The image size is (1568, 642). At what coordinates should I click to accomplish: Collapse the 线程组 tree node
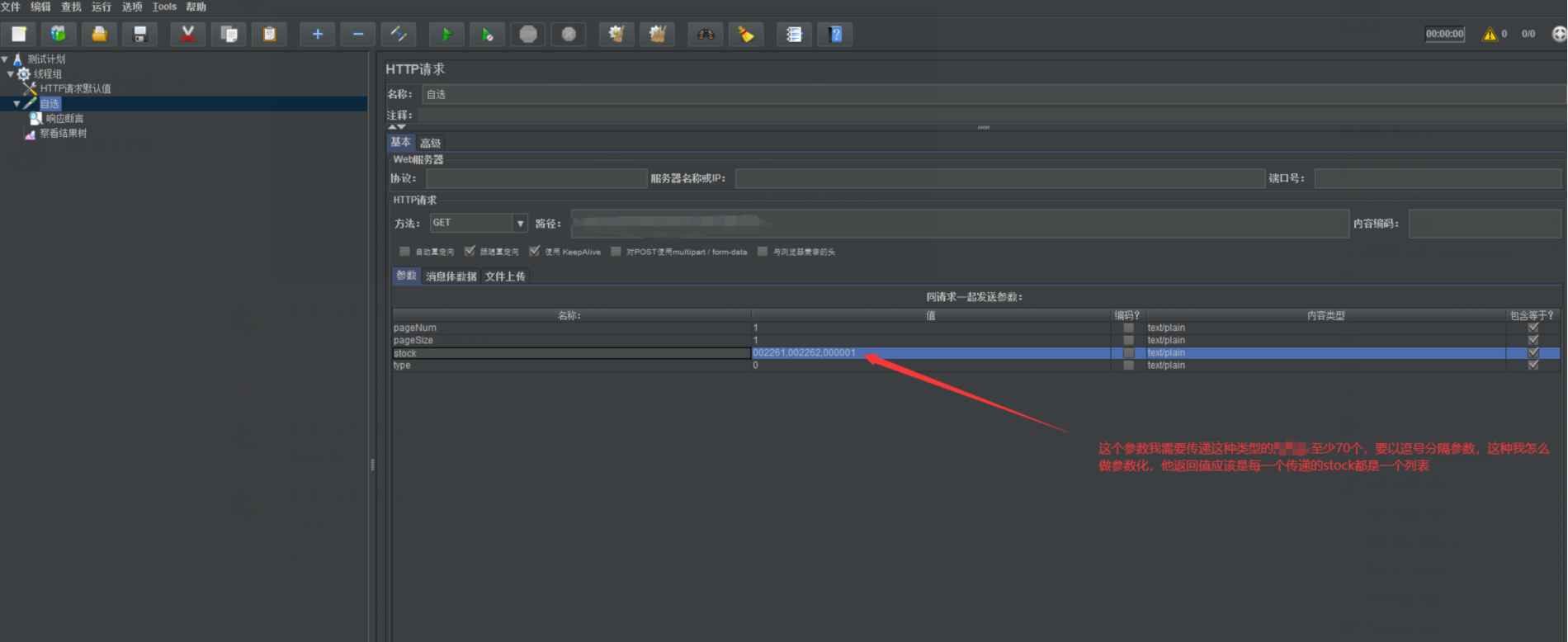click(11, 74)
